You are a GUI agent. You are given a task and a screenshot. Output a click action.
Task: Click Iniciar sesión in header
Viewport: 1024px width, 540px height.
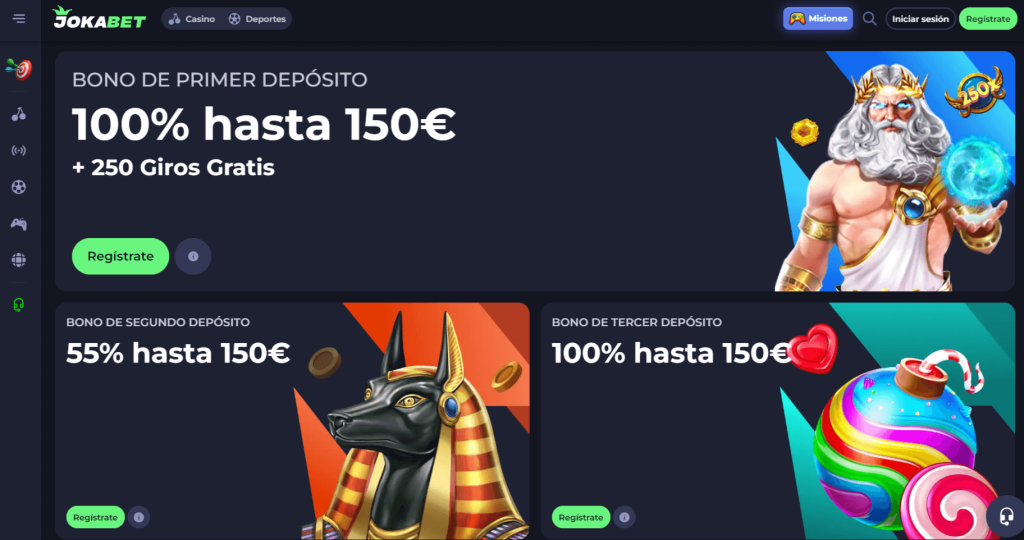[920, 19]
